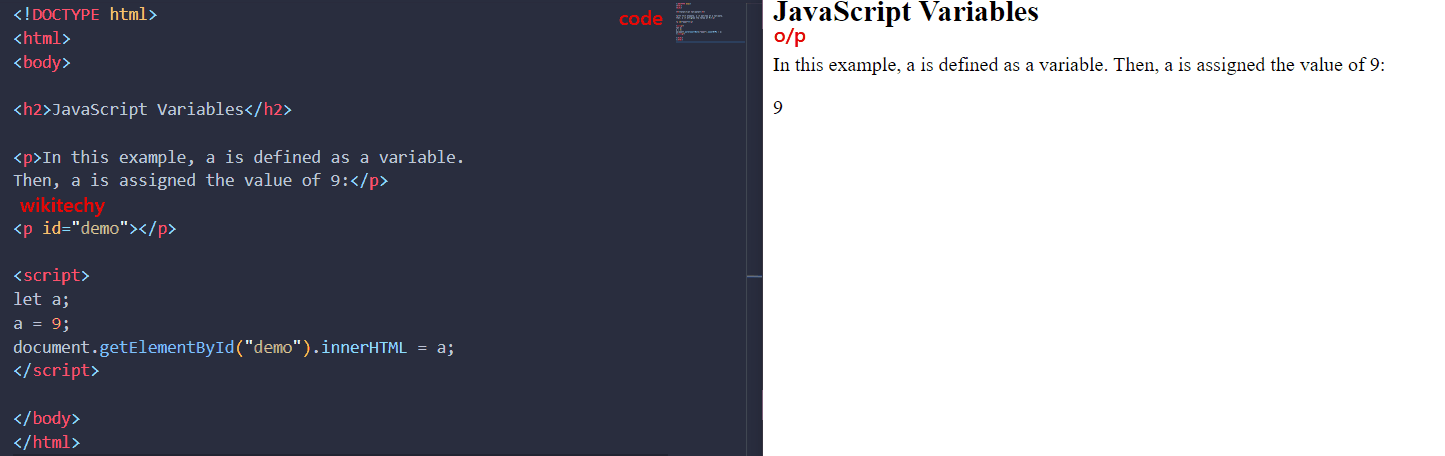Click the closing </body> tag line
The image size is (1445, 456).
47,418
